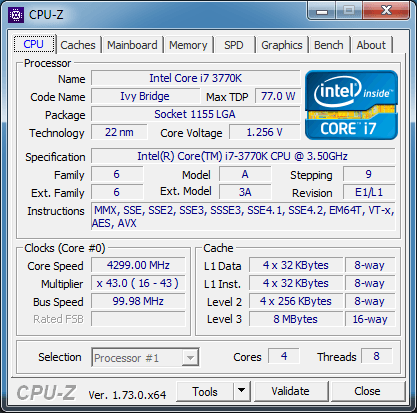Minimize the CPU-Z window

coord(322,11)
